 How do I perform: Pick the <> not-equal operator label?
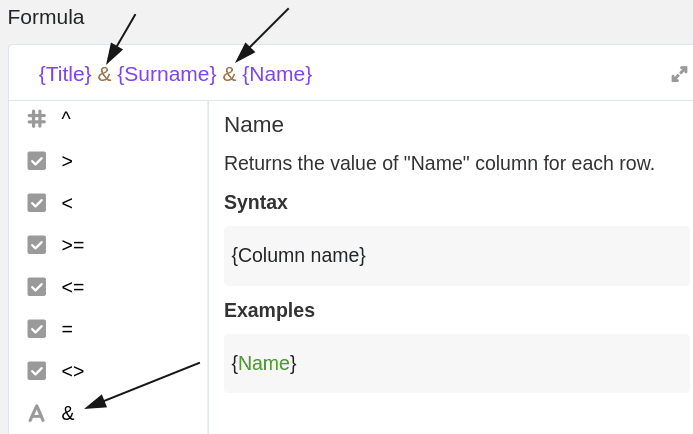coord(73,371)
